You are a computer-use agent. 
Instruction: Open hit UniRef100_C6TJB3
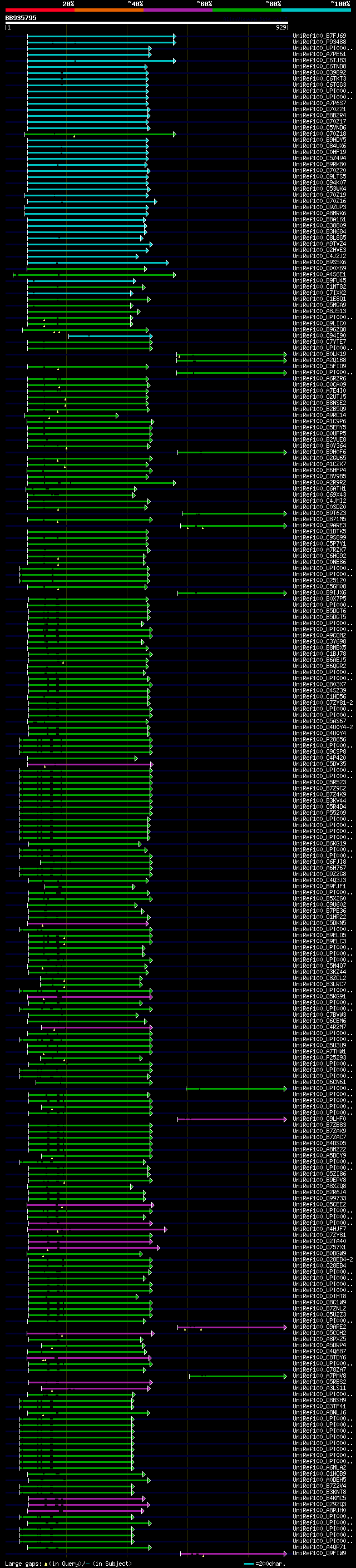[x=319, y=60]
